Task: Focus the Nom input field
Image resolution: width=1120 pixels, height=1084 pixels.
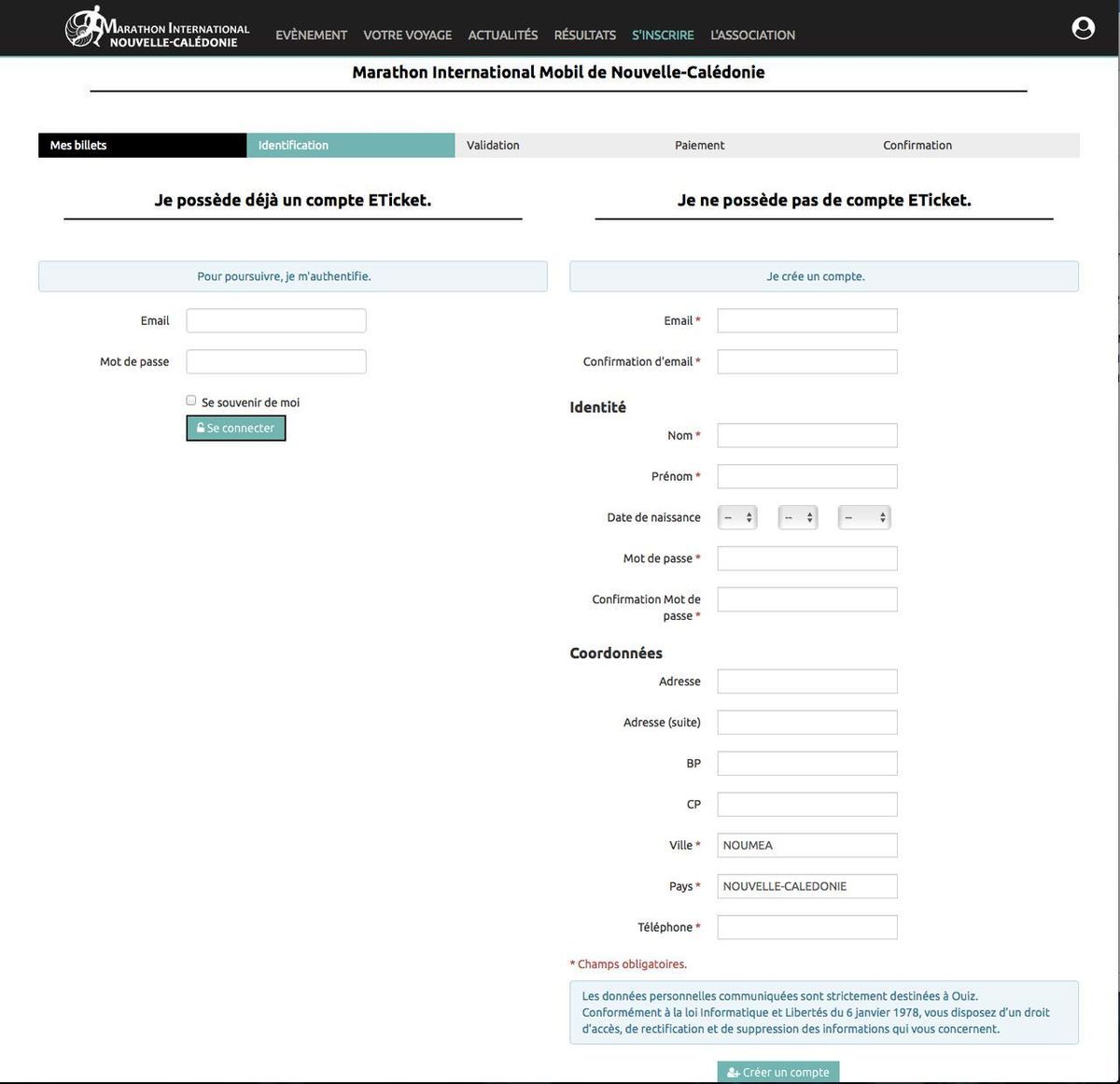Action: tap(806, 436)
